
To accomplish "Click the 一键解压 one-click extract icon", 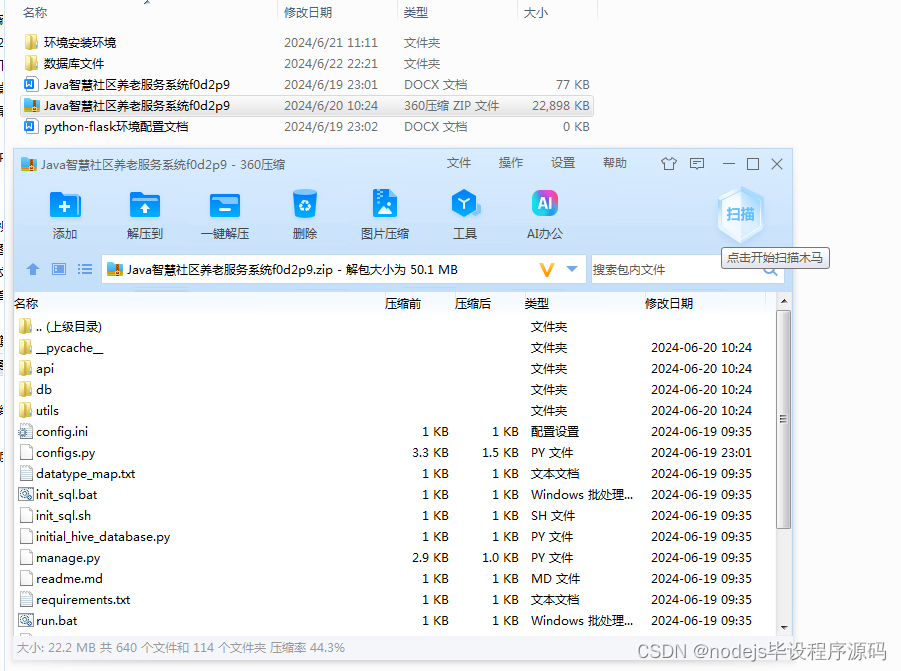I will (x=224, y=210).
